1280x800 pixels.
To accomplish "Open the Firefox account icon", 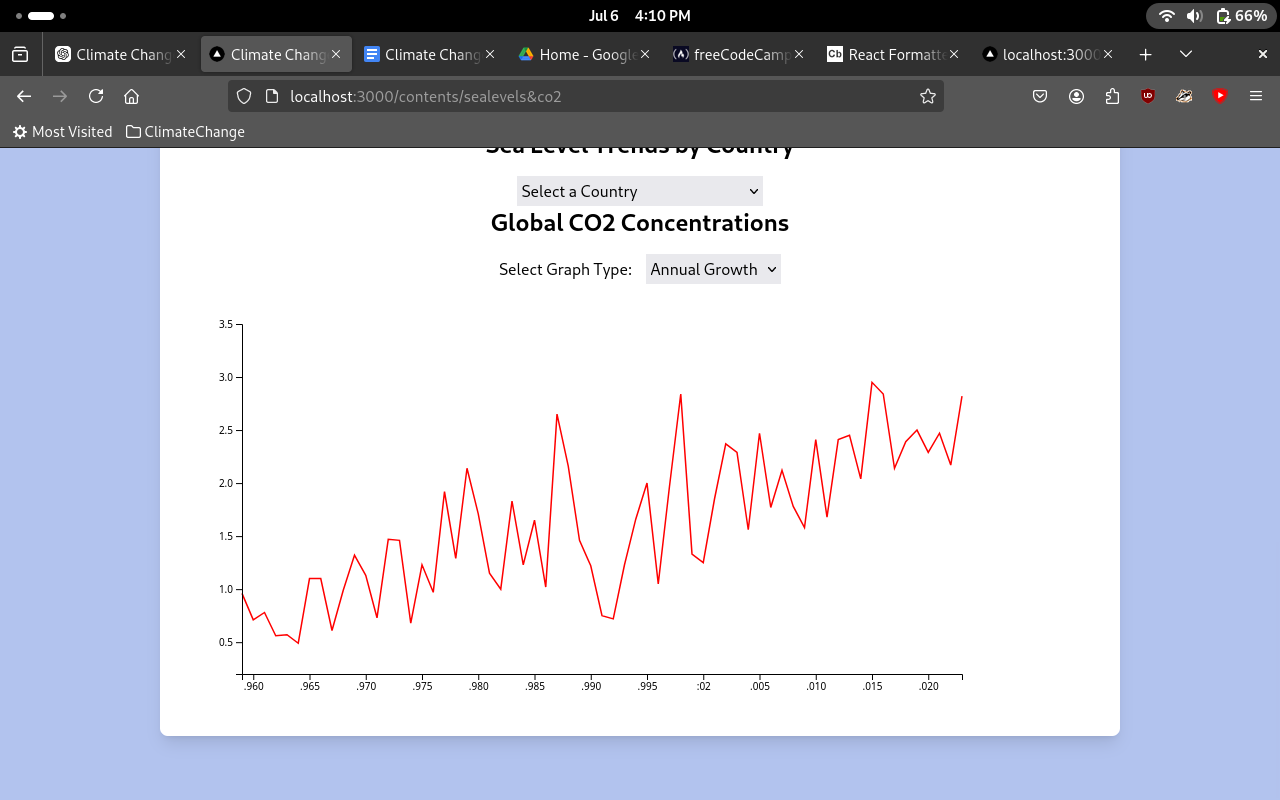I will 1076,96.
